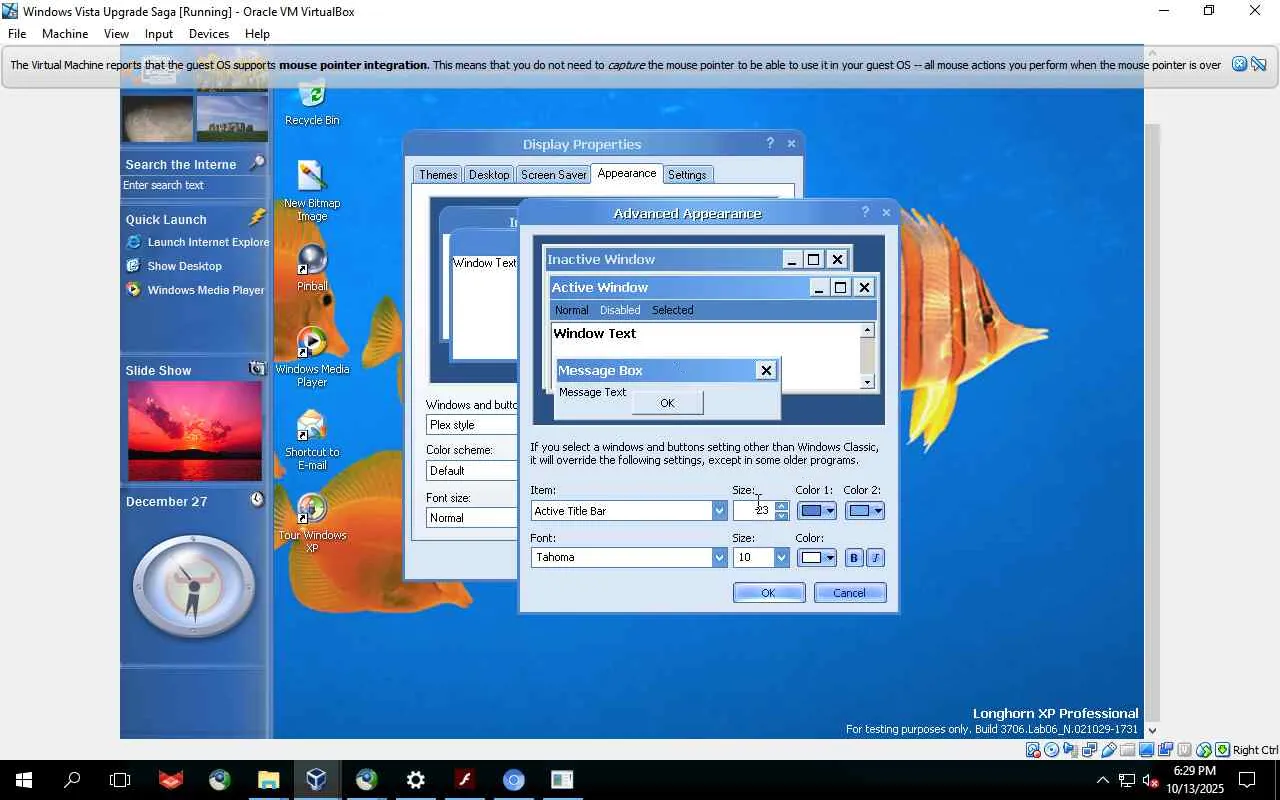
Task: Open taskbar search magnifier
Action: [72, 780]
